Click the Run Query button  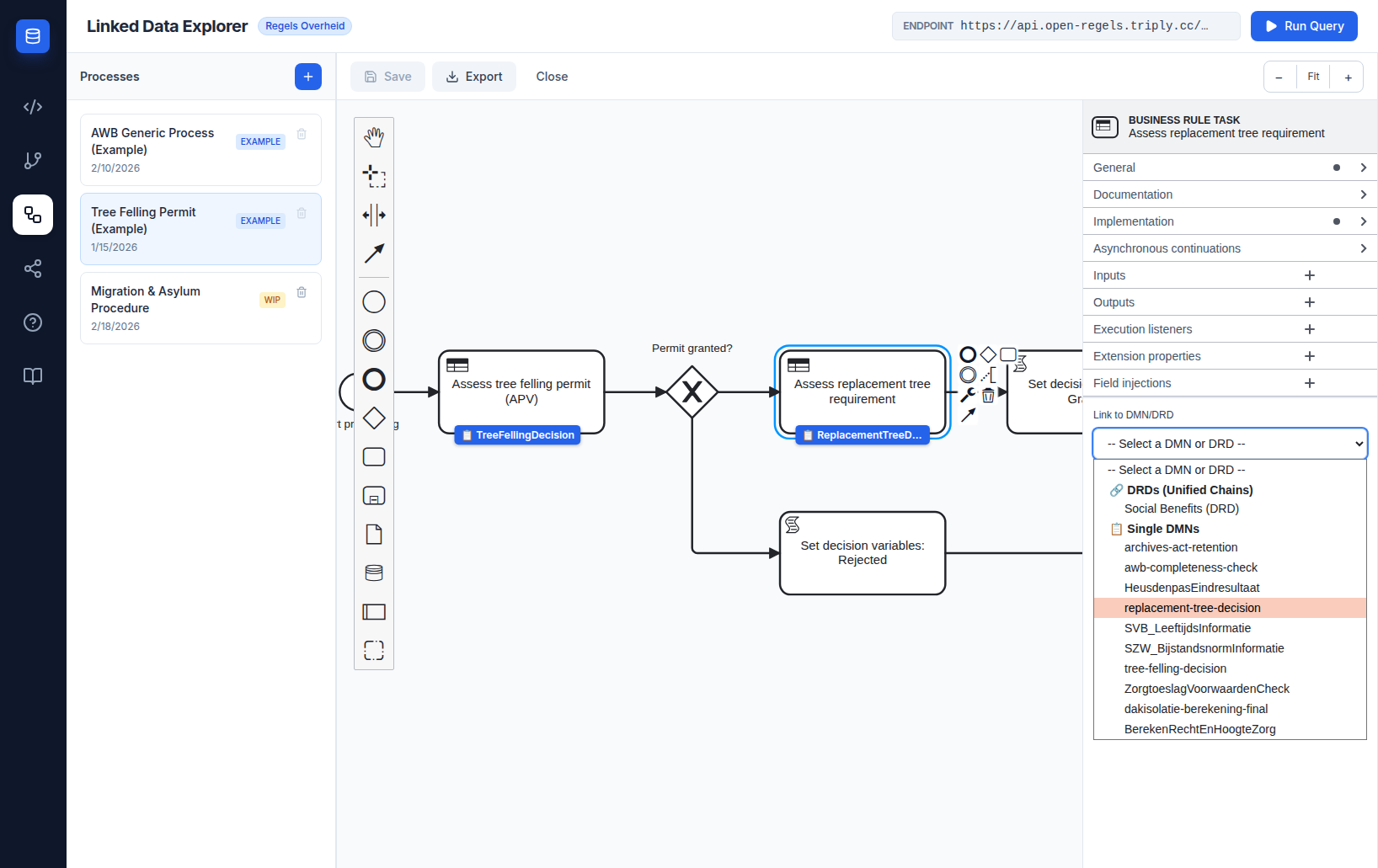point(1304,26)
